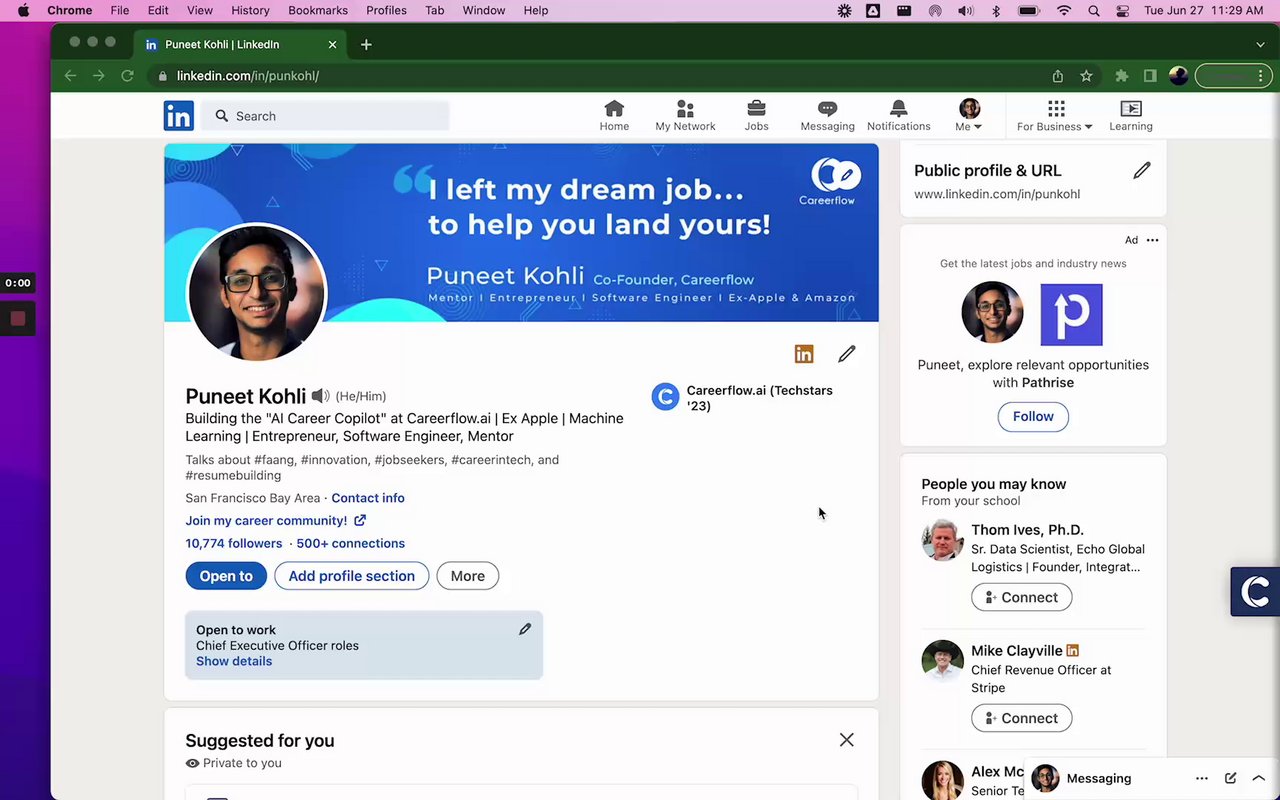Play name pronunciation speaker icon
This screenshot has height=800, width=1280.
pyautogui.click(x=320, y=396)
